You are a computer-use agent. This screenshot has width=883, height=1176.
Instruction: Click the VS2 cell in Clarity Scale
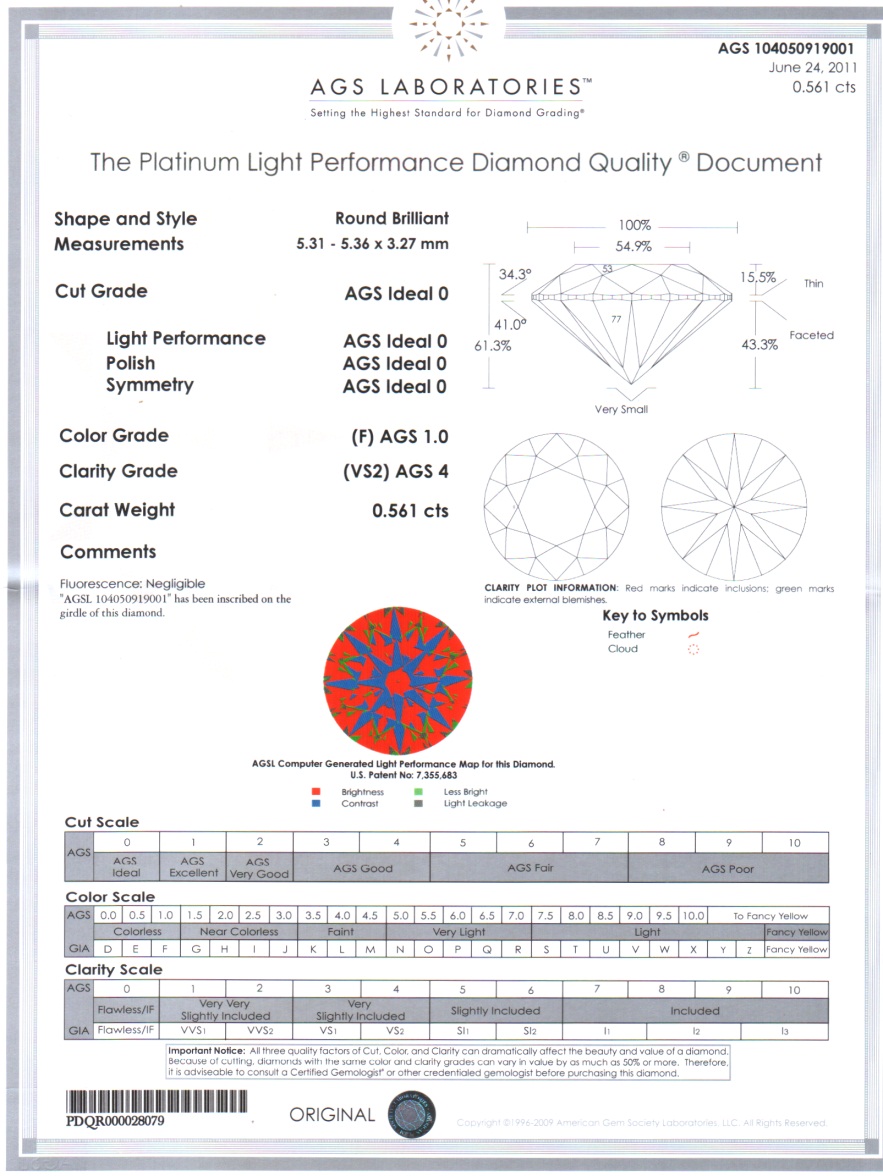click(395, 1031)
